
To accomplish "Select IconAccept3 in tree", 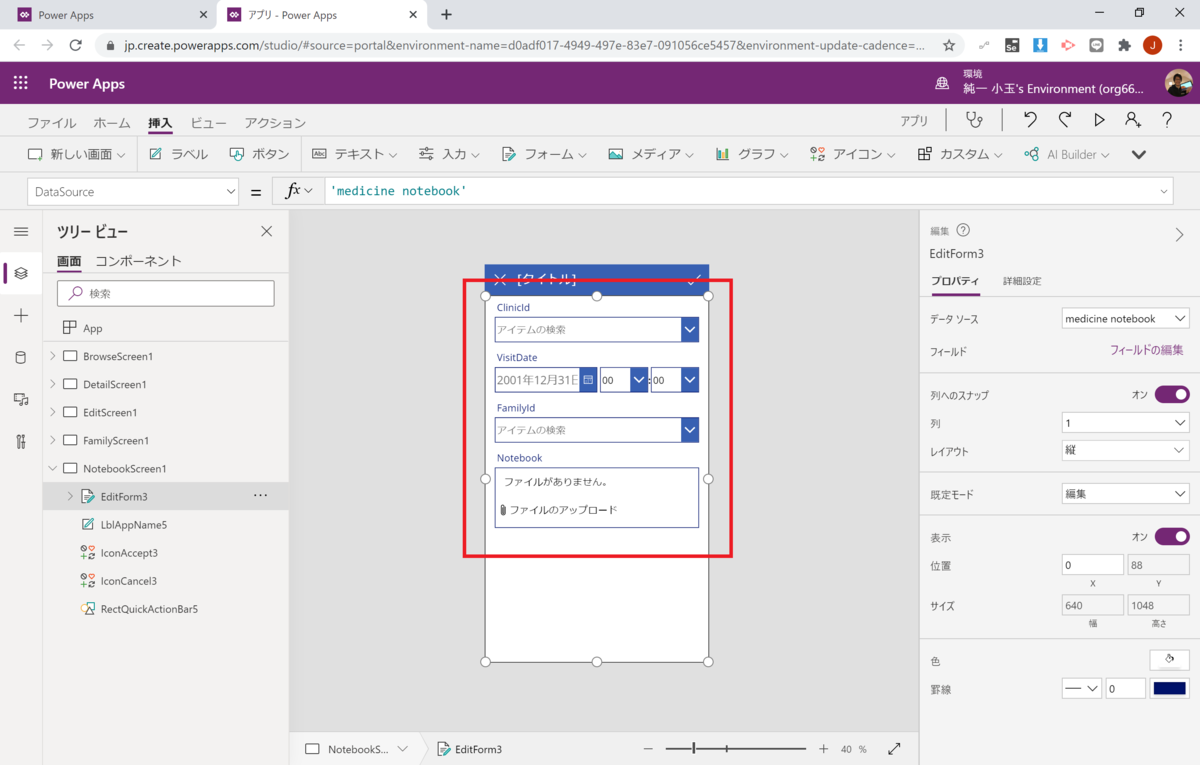I will [129, 552].
